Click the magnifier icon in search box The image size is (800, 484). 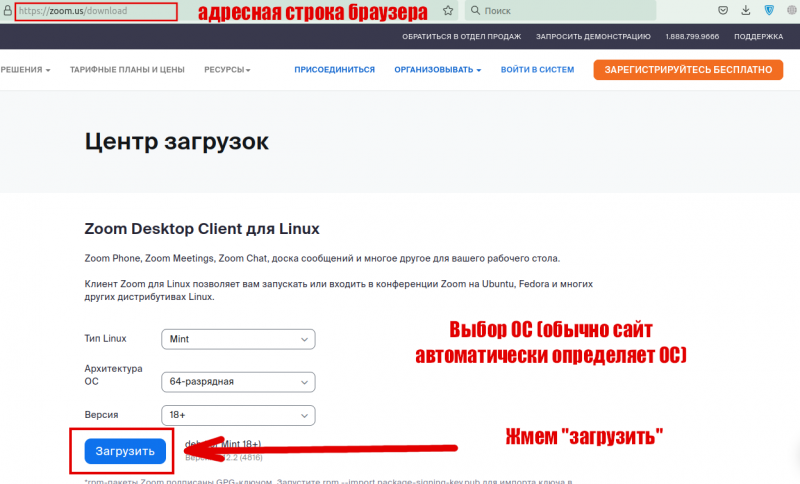tap(475, 11)
